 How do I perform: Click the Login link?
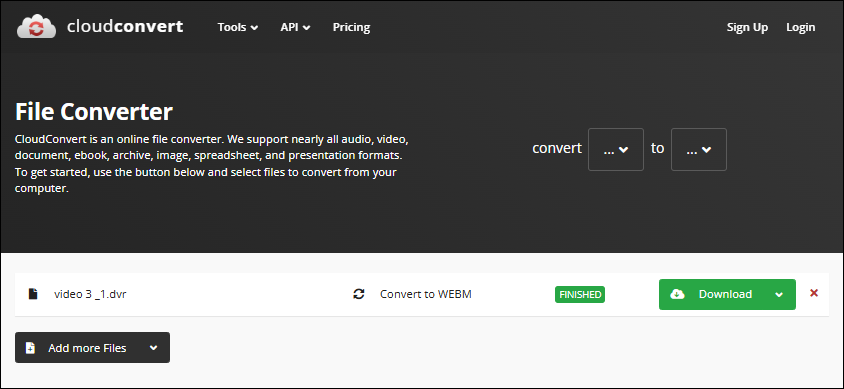[x=800, y=27]
